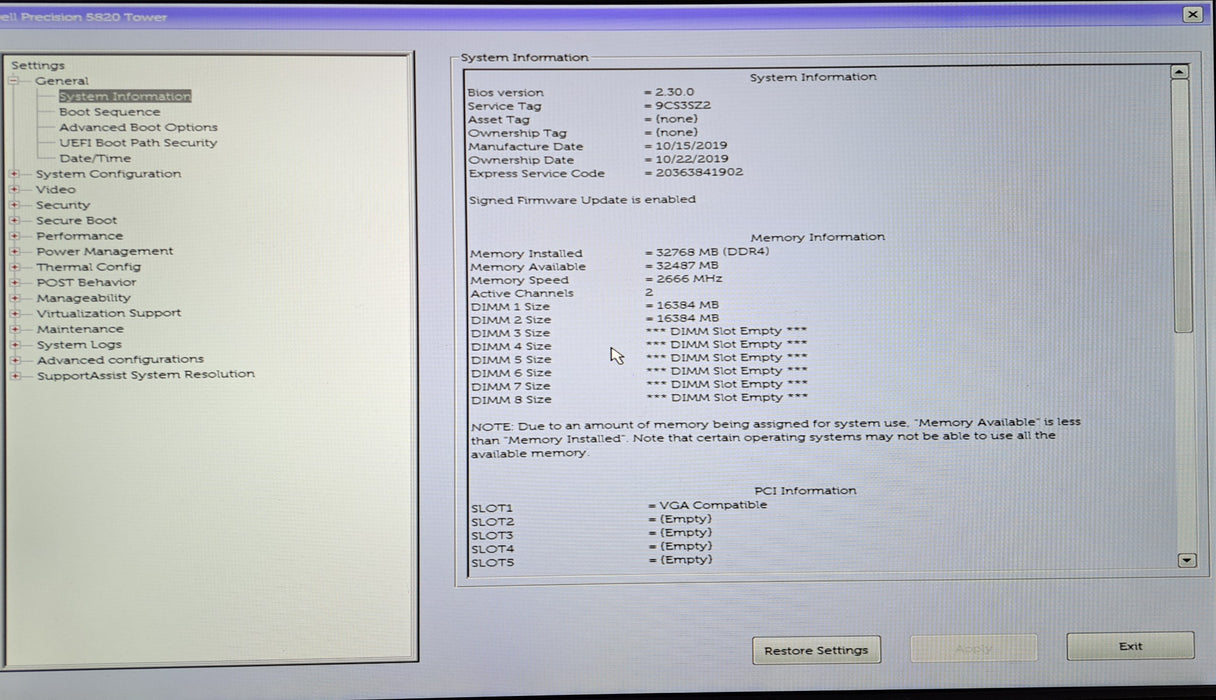Click 'Signed Firmware Update is enabled' text

pyautogui.click(x=582, y=200)
